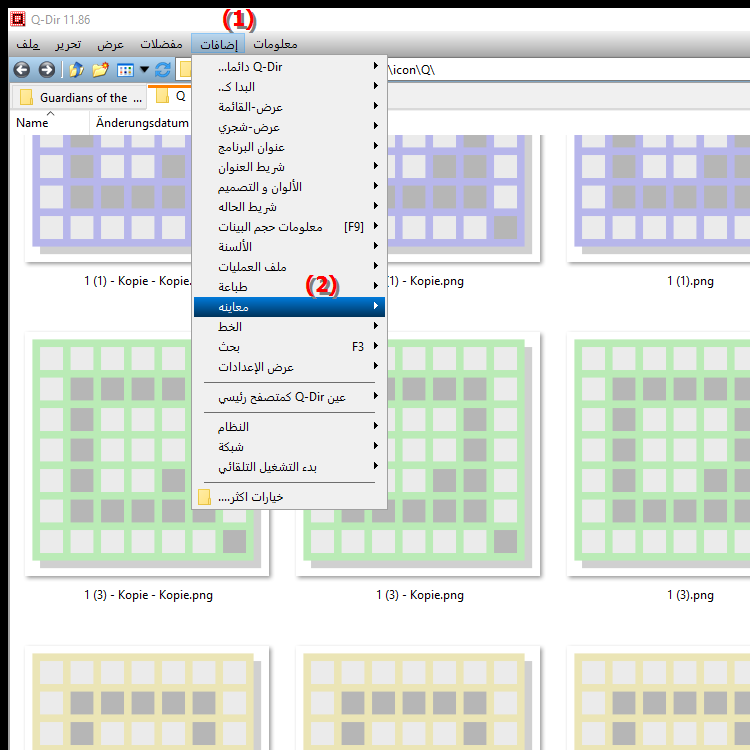Sort by the Name column header
Screen dimensions: 750x750
pyautogui.click(x=50, y=123)
